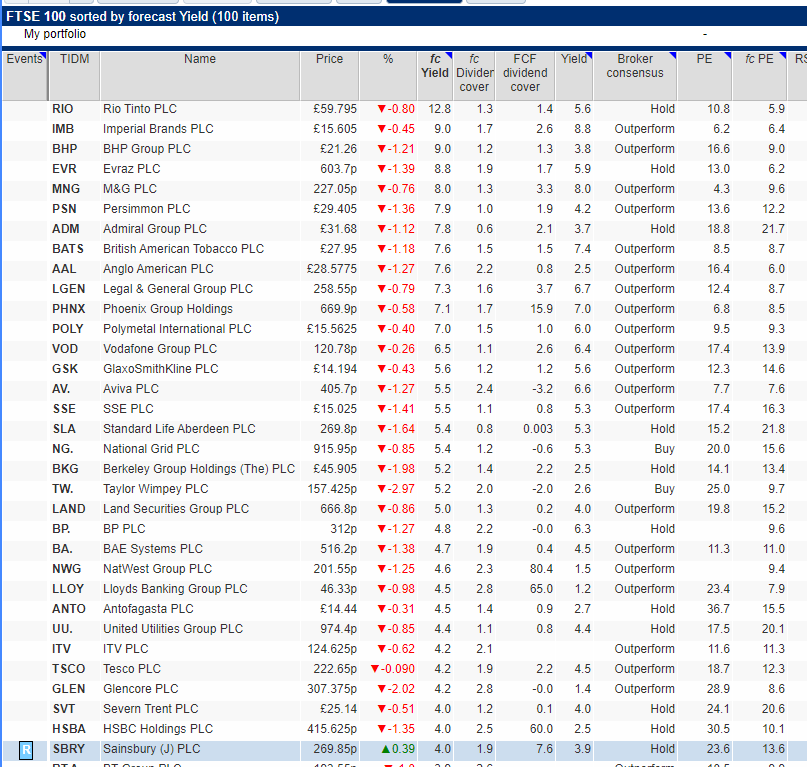Click the ANTO ticker
The image size is (807, 767).
pyautogui.click(x=69, y=609)
